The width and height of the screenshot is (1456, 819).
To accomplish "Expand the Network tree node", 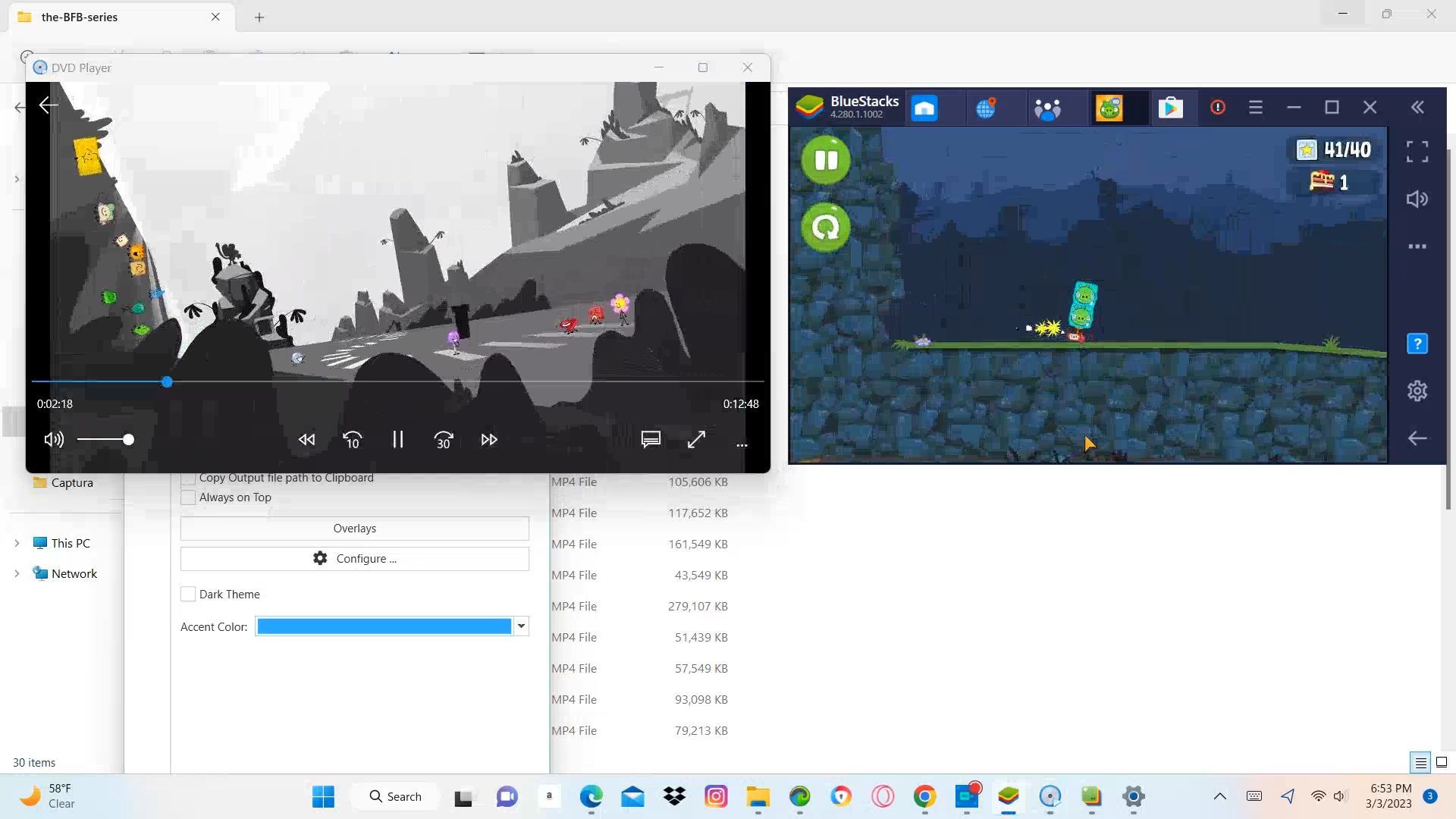I will pyautogui.click(x=17, y=573).
